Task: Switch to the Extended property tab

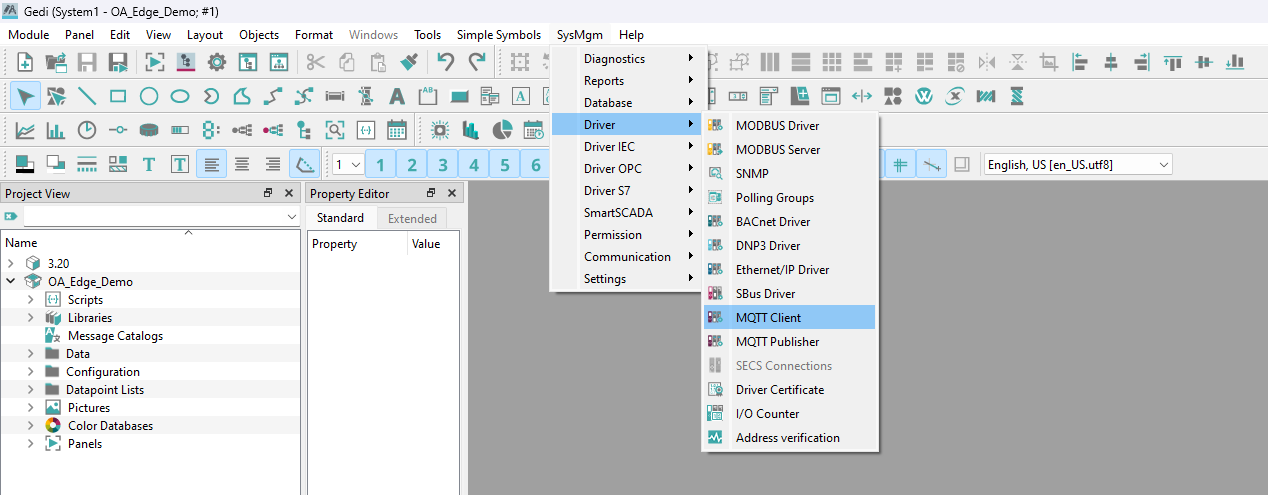Action: tap(412, 218)
